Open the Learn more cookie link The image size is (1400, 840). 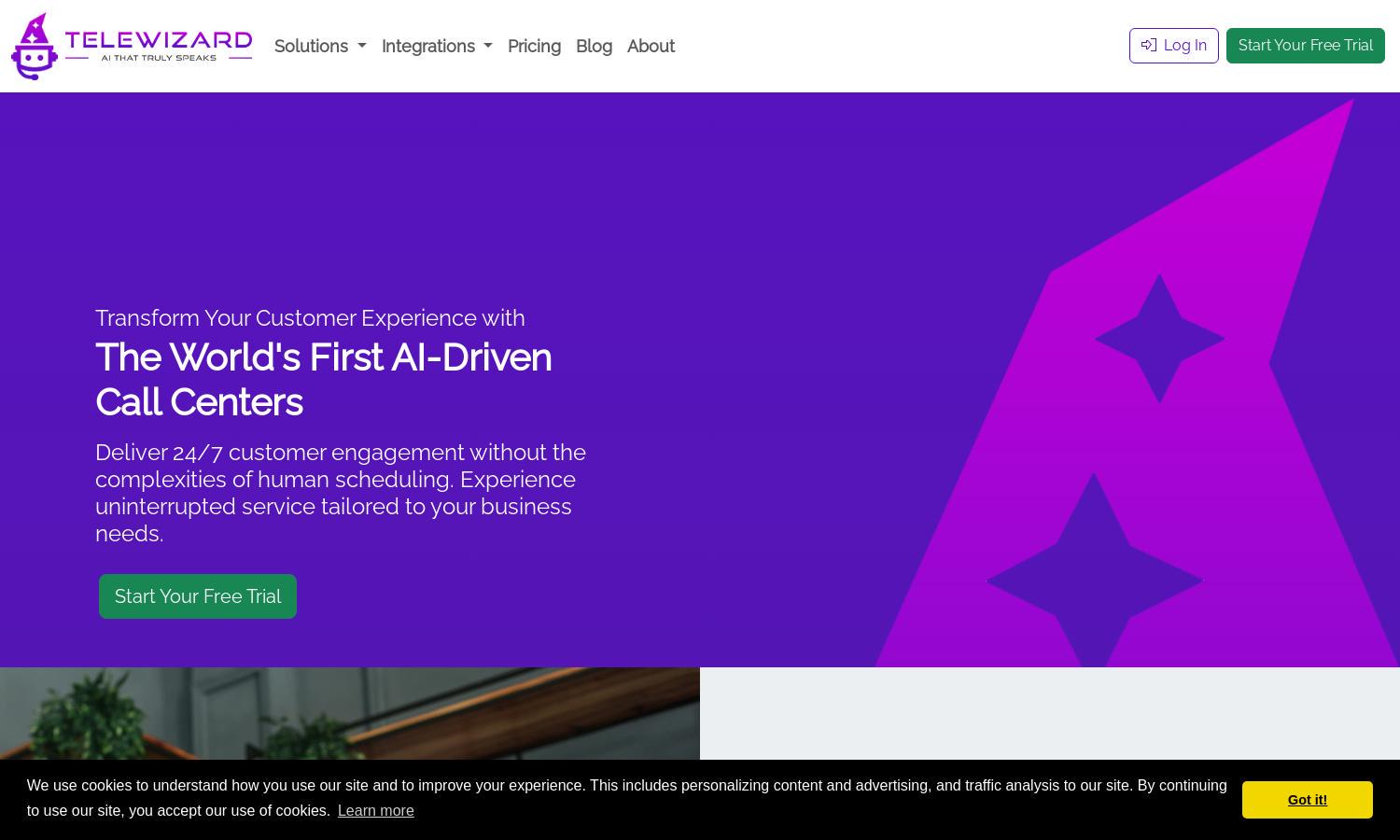click(x=376, y=810)
